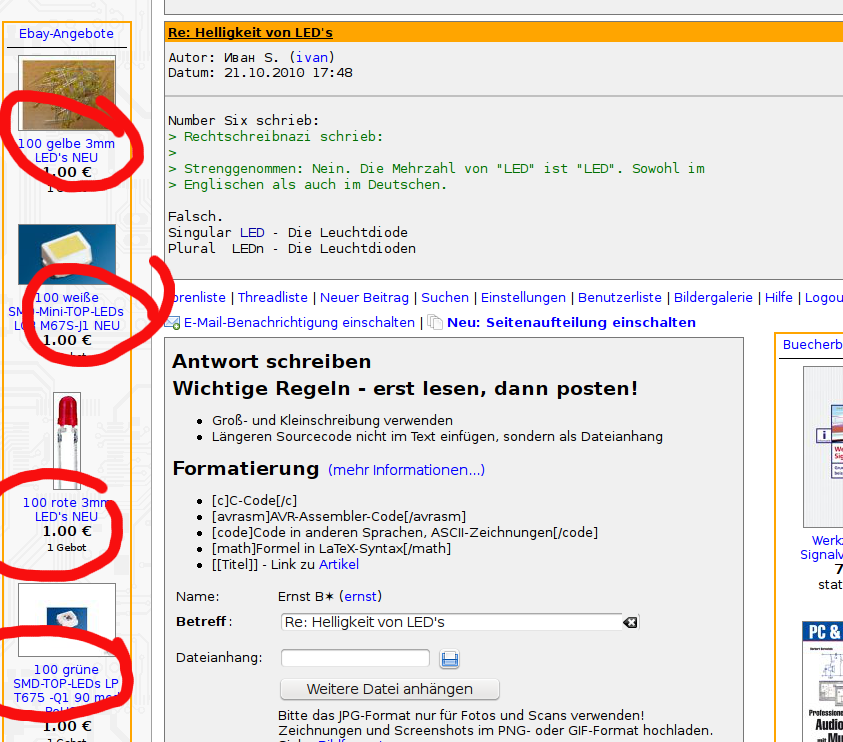Click the Werk book cover thumbnail
843x742 pixels.
pos(823,447)
